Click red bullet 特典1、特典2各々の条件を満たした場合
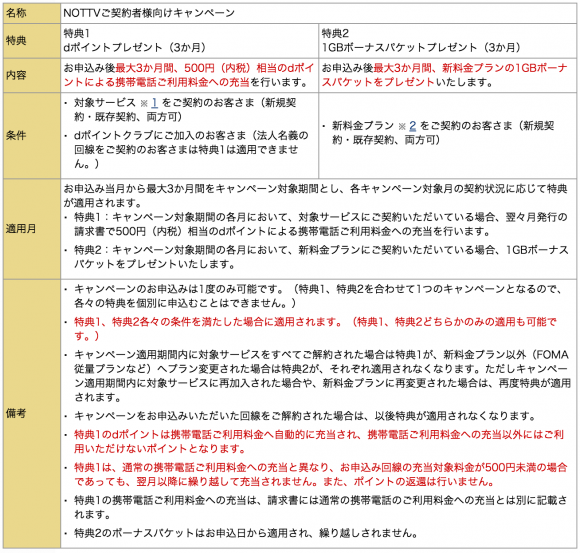The height and width of the screenshot is (553, 580). coord(315,329)
